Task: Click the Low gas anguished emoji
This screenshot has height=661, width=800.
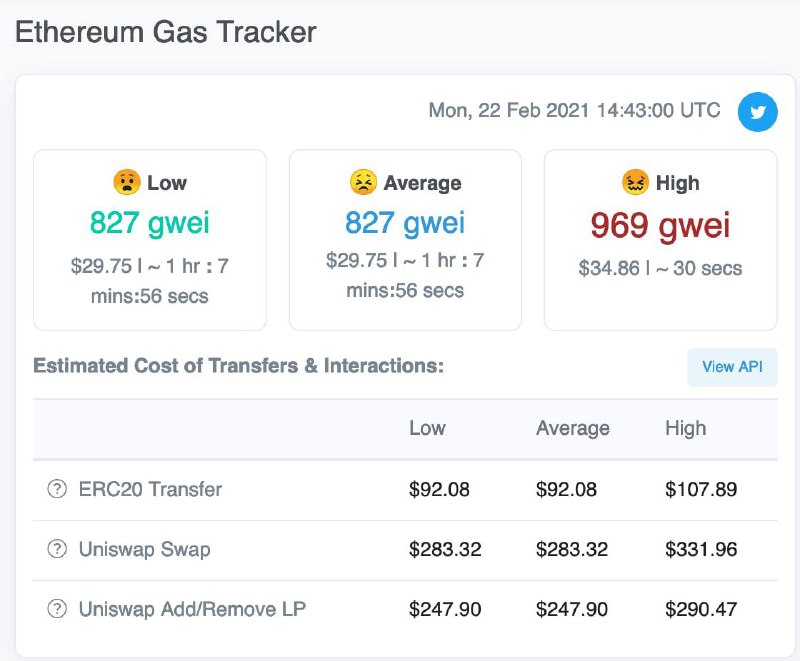Action: (127, 182)
